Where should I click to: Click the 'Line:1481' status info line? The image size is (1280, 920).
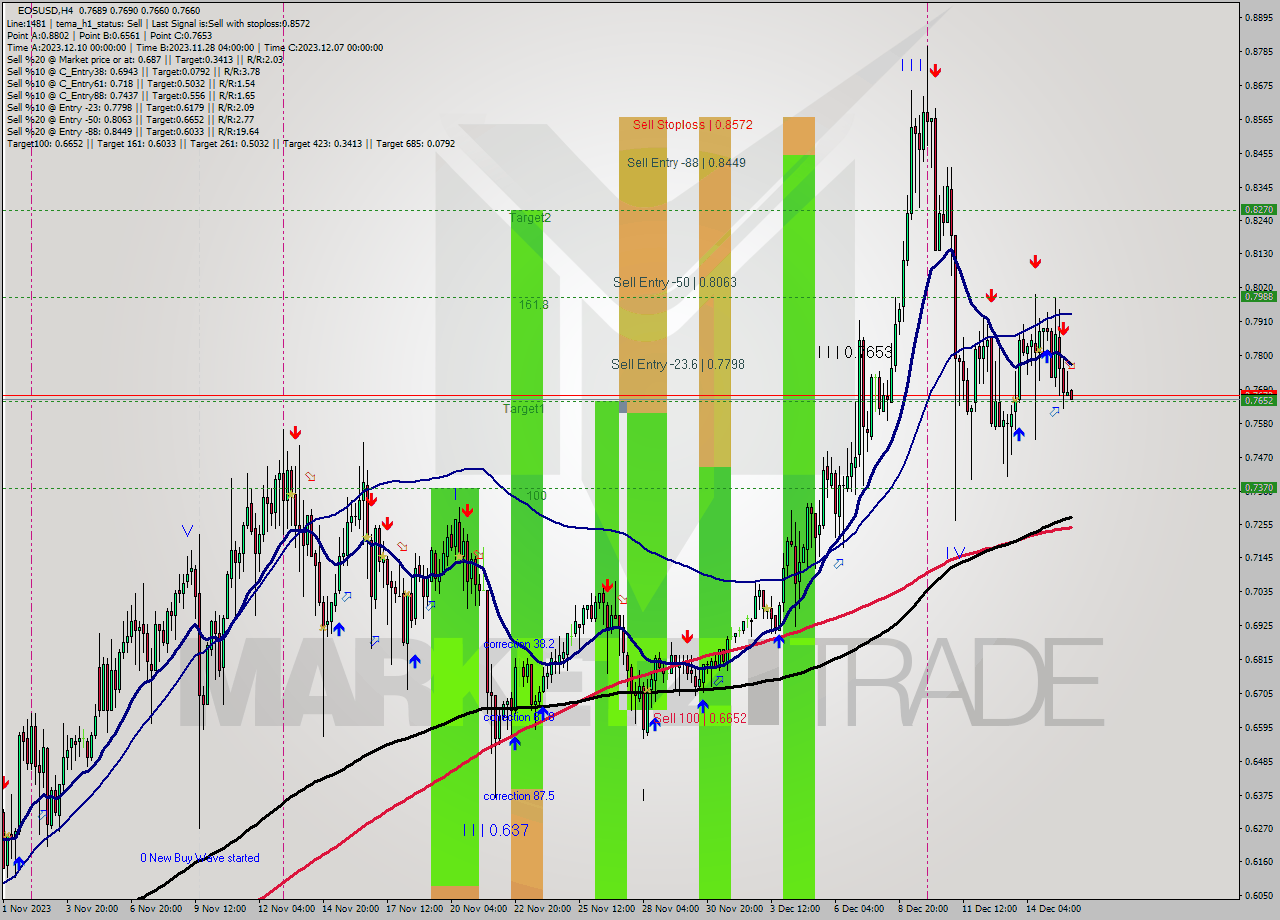158,23
